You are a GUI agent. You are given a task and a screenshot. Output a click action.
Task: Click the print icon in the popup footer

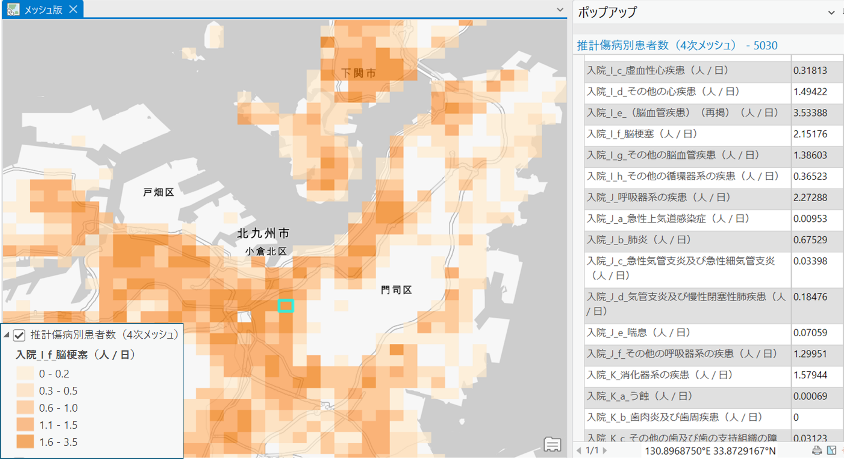(x=816, y=451)
